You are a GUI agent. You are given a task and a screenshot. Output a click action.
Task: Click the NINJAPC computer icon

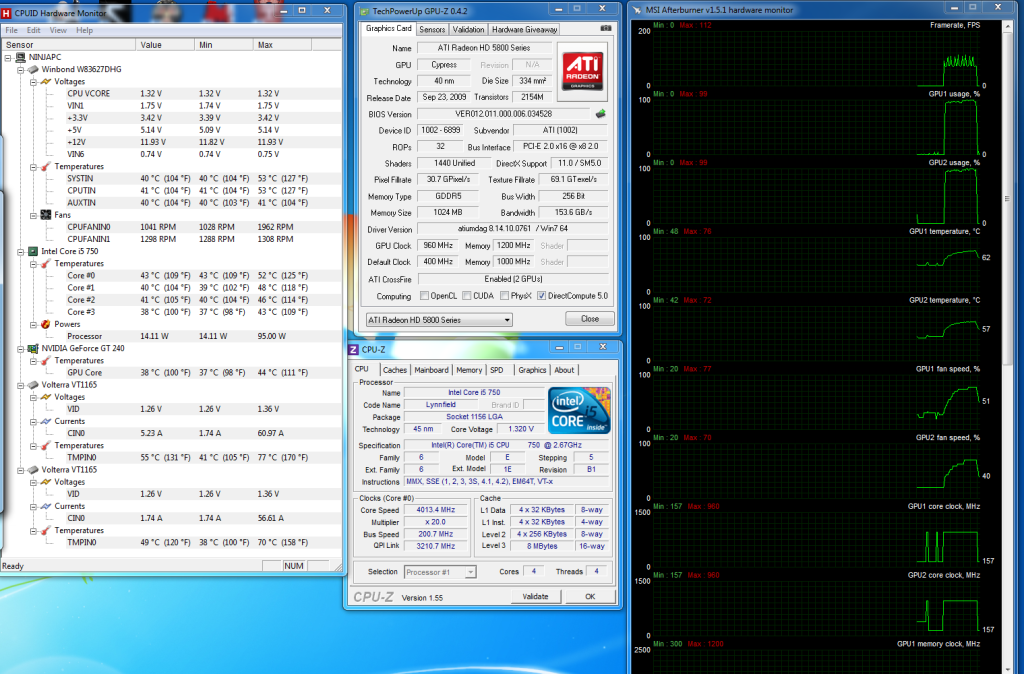click(20, 57)
